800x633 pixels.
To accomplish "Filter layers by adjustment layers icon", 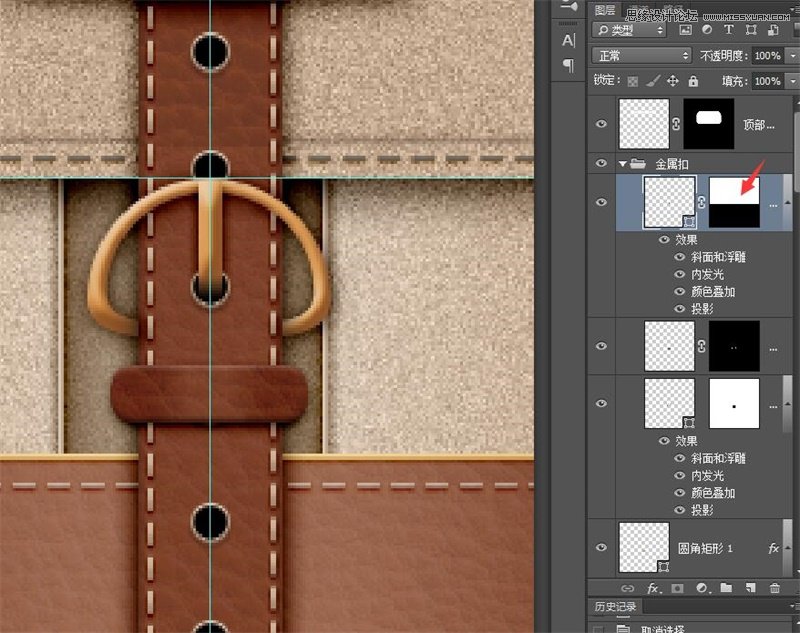I will pyautogui.click(x=707, y=30).
